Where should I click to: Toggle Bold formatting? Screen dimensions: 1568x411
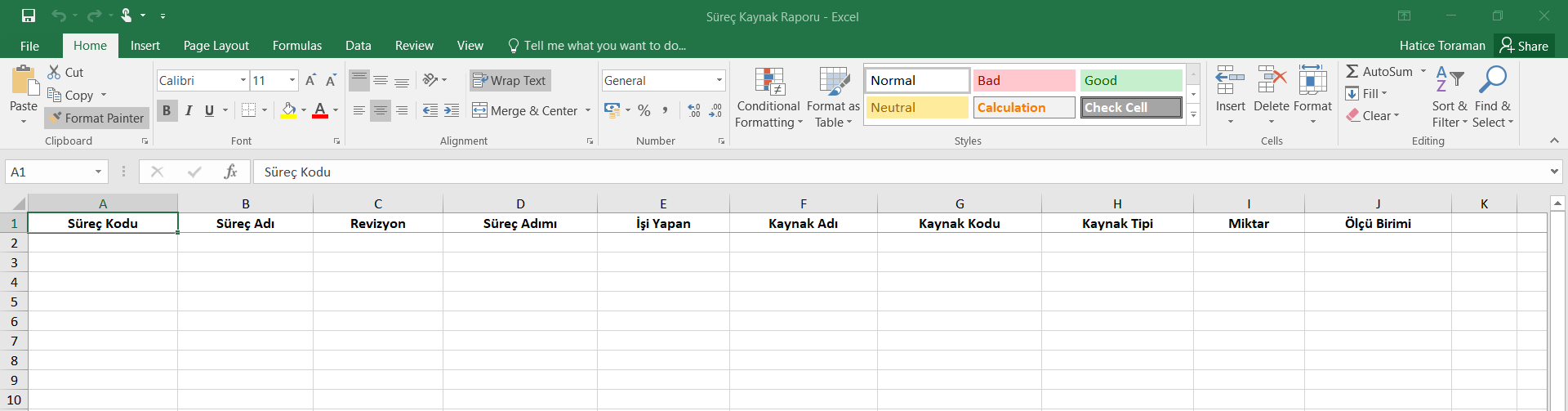point(167,110)
